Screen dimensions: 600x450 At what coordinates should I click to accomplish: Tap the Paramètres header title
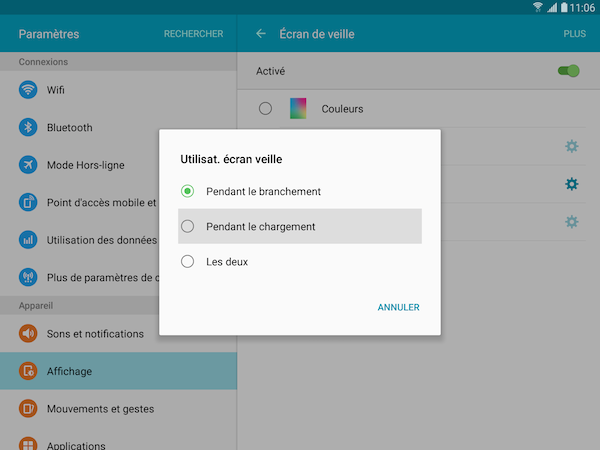click(49, 34)
